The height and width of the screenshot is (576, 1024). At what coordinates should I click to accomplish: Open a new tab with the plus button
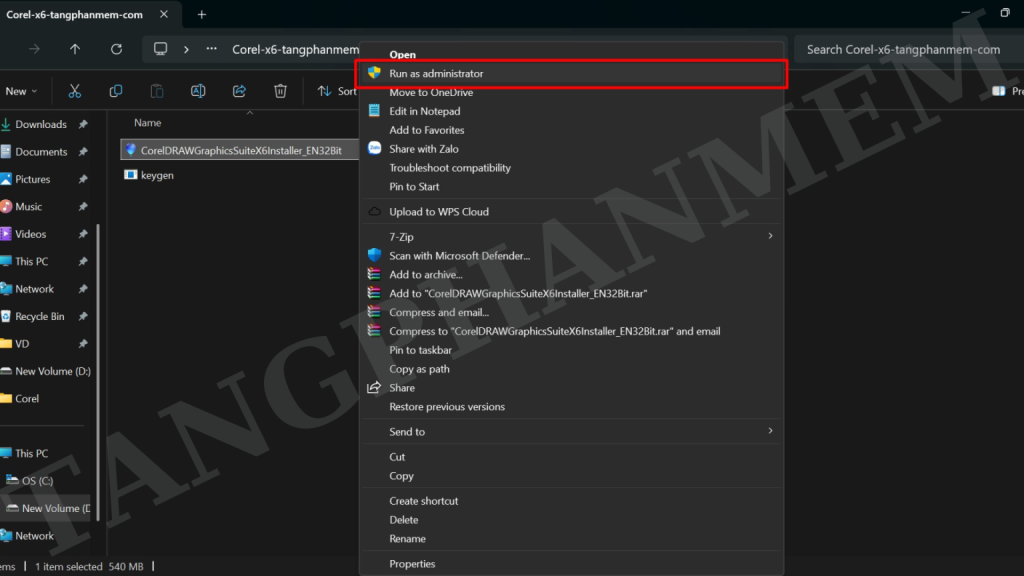coord(201,14)
